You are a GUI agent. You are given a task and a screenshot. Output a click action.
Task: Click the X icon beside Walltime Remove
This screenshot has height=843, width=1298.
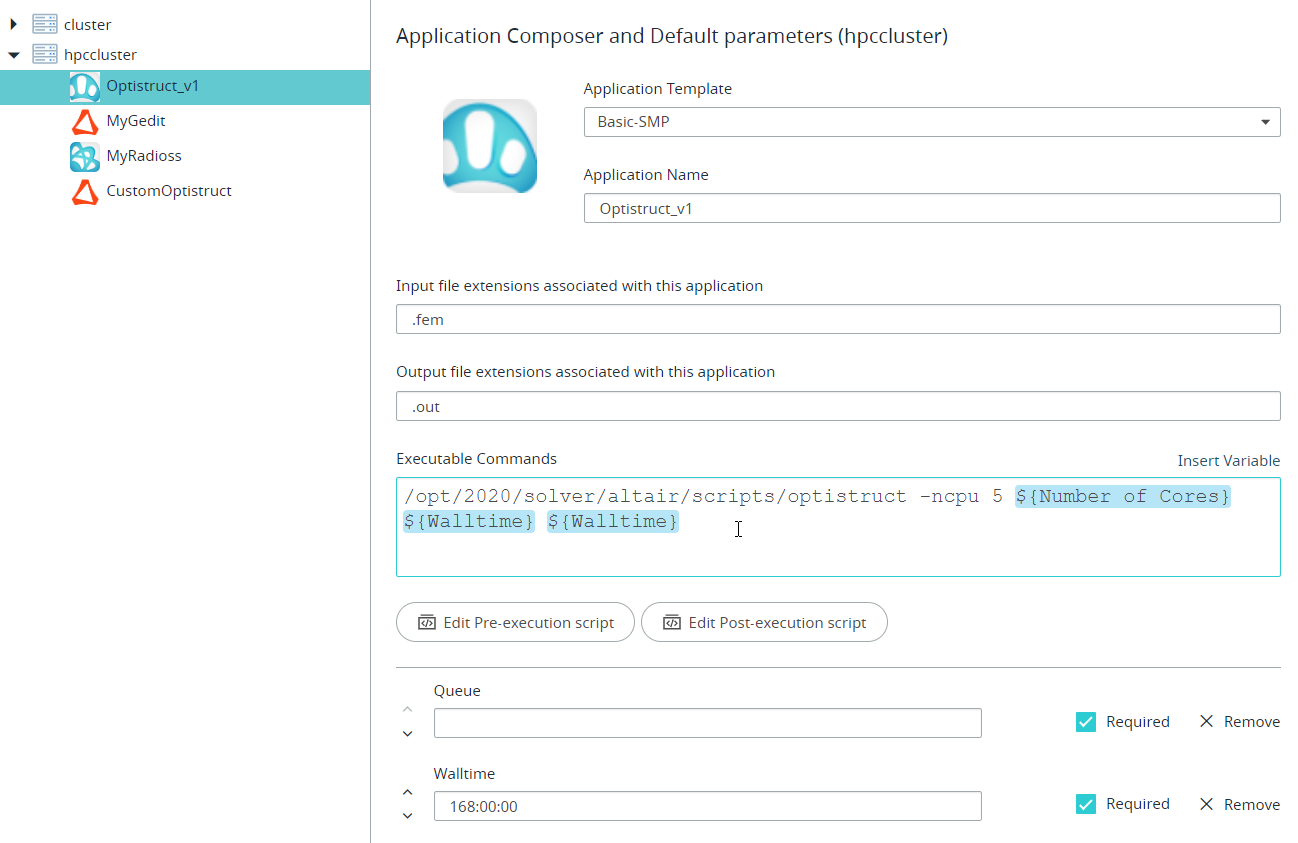1206,804
